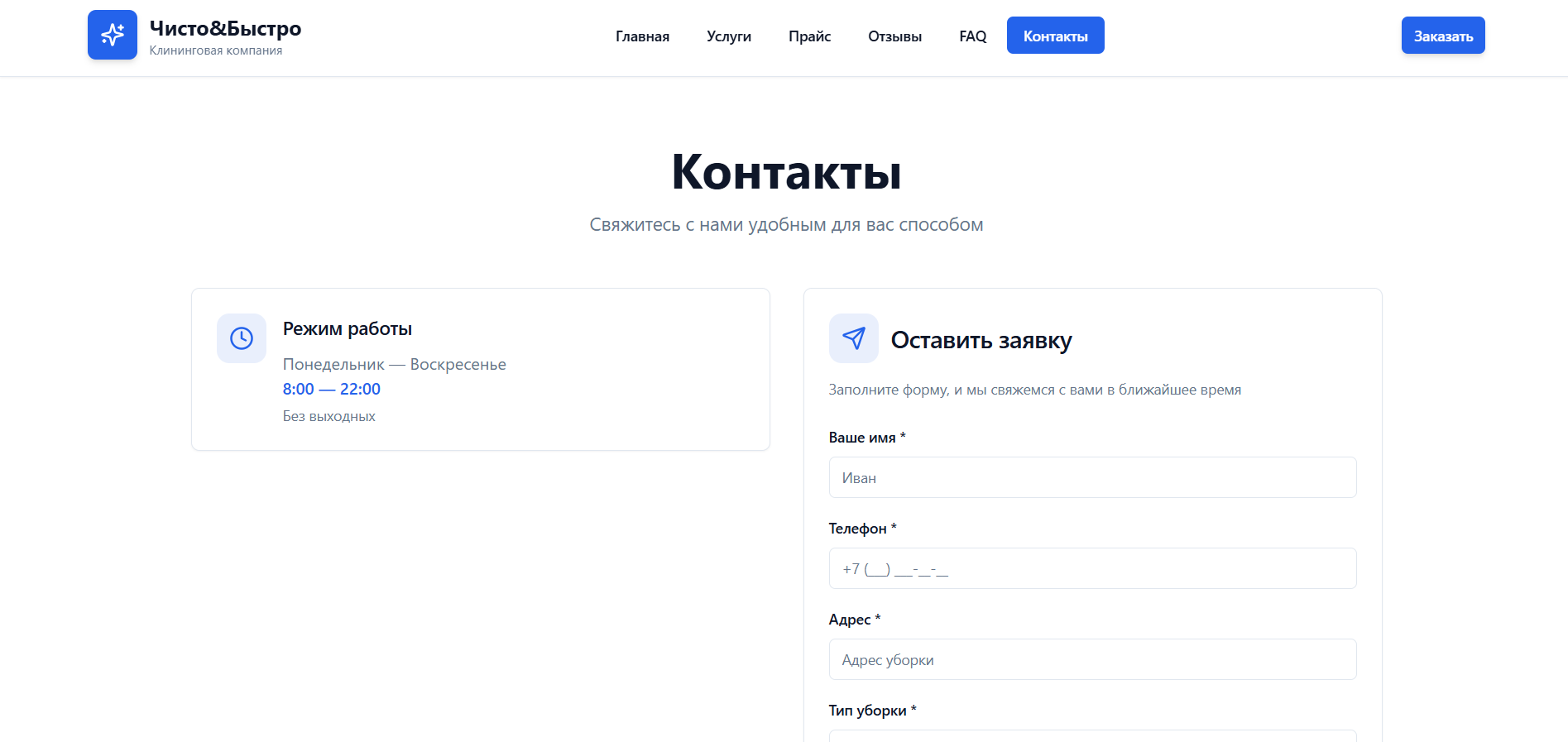
Task: Navigate to Отзывы
Action: 894,36
